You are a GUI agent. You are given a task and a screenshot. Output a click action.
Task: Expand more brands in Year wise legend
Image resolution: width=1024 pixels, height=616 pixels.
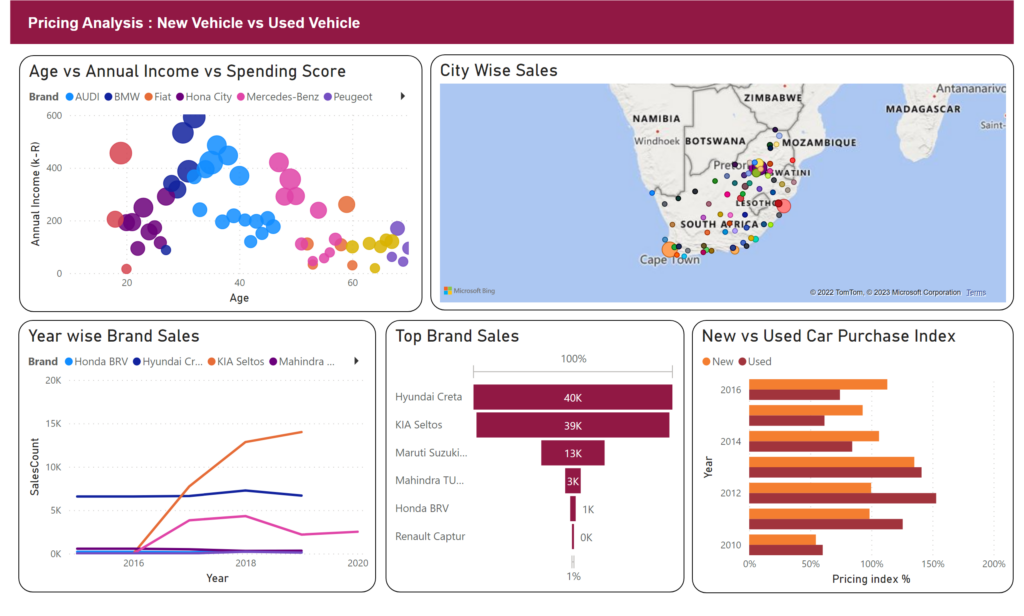point(356,361)
